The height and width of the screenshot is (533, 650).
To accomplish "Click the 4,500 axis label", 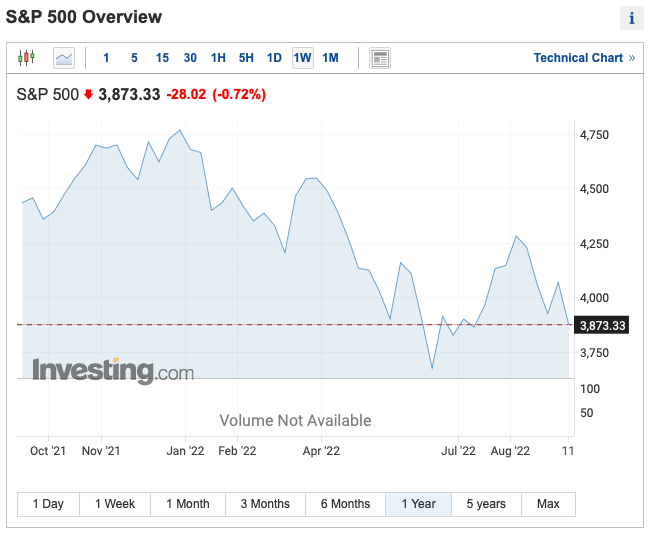I will point(594,189).
